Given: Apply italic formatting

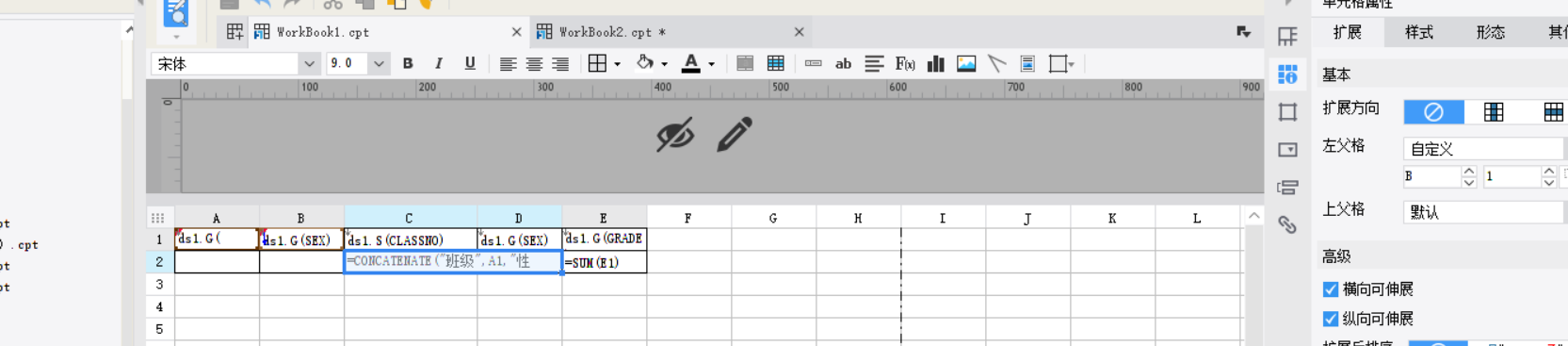Looking at the screenshot, I should pyautogui.click(x=439, y=63).
